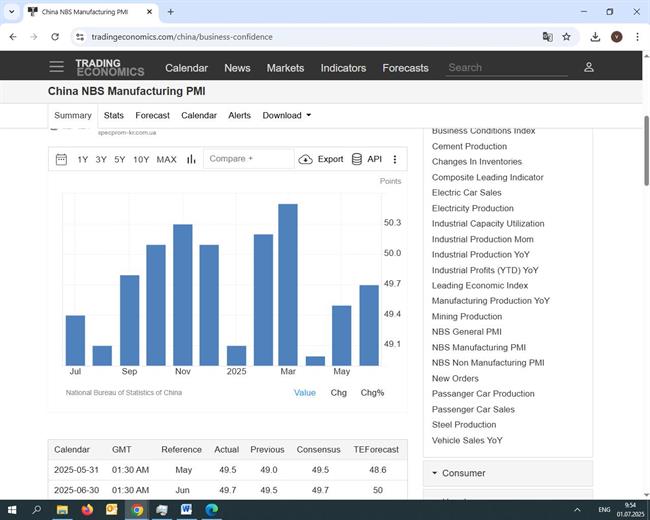This screenshot has height=520, width=650.
Task: Open the user account icon
Action: (589, 67)
